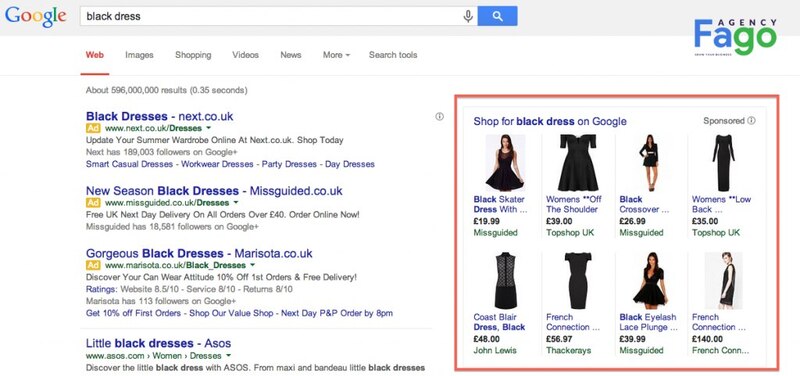Expand arrow next to www.next.co.uk/Dresses

point(209,128)
